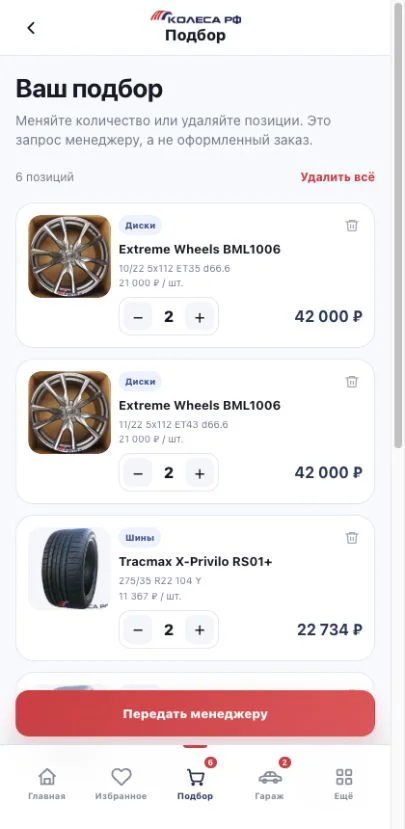Screen dimensions: 405x829
Task: Decrease quantity of 11/22 Extreme Wheels
Action: pyautogui.click(x=138, y=473)
